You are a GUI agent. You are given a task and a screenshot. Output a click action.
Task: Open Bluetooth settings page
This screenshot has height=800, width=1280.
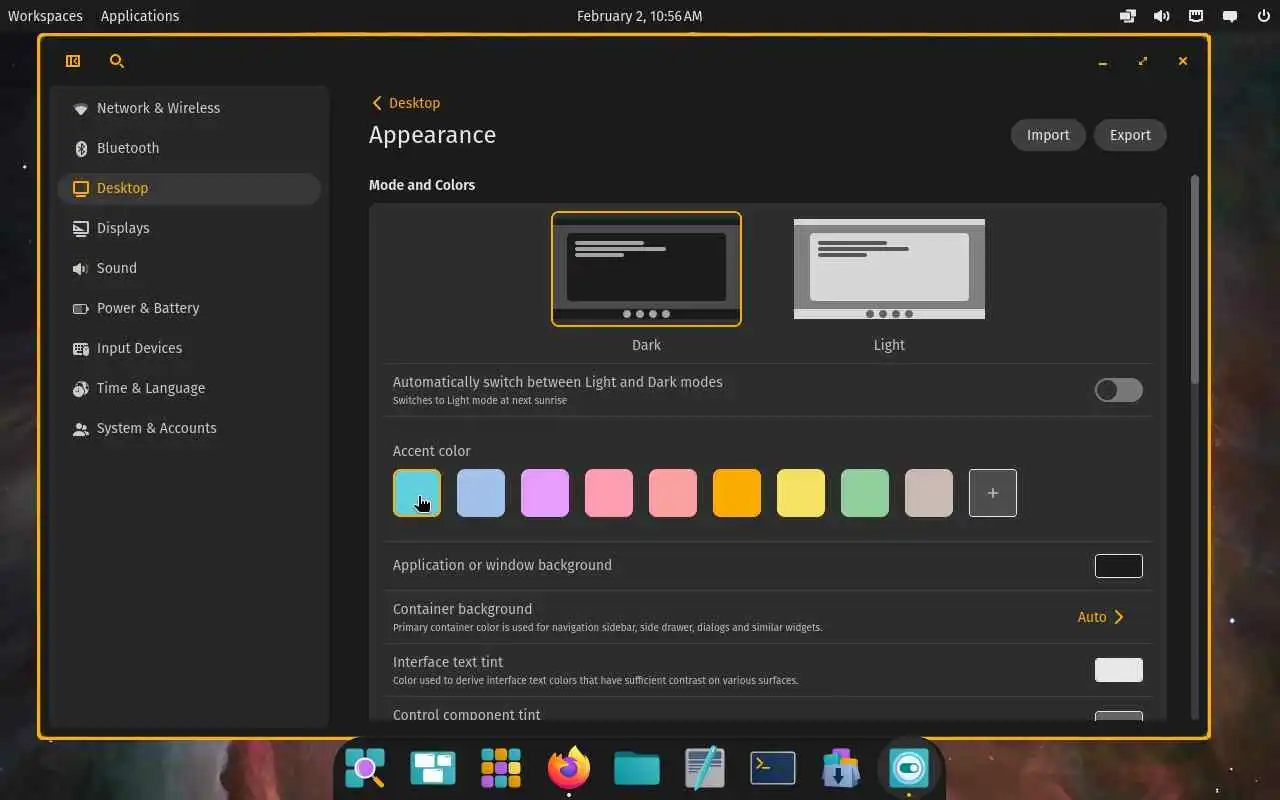coord(189,148)
